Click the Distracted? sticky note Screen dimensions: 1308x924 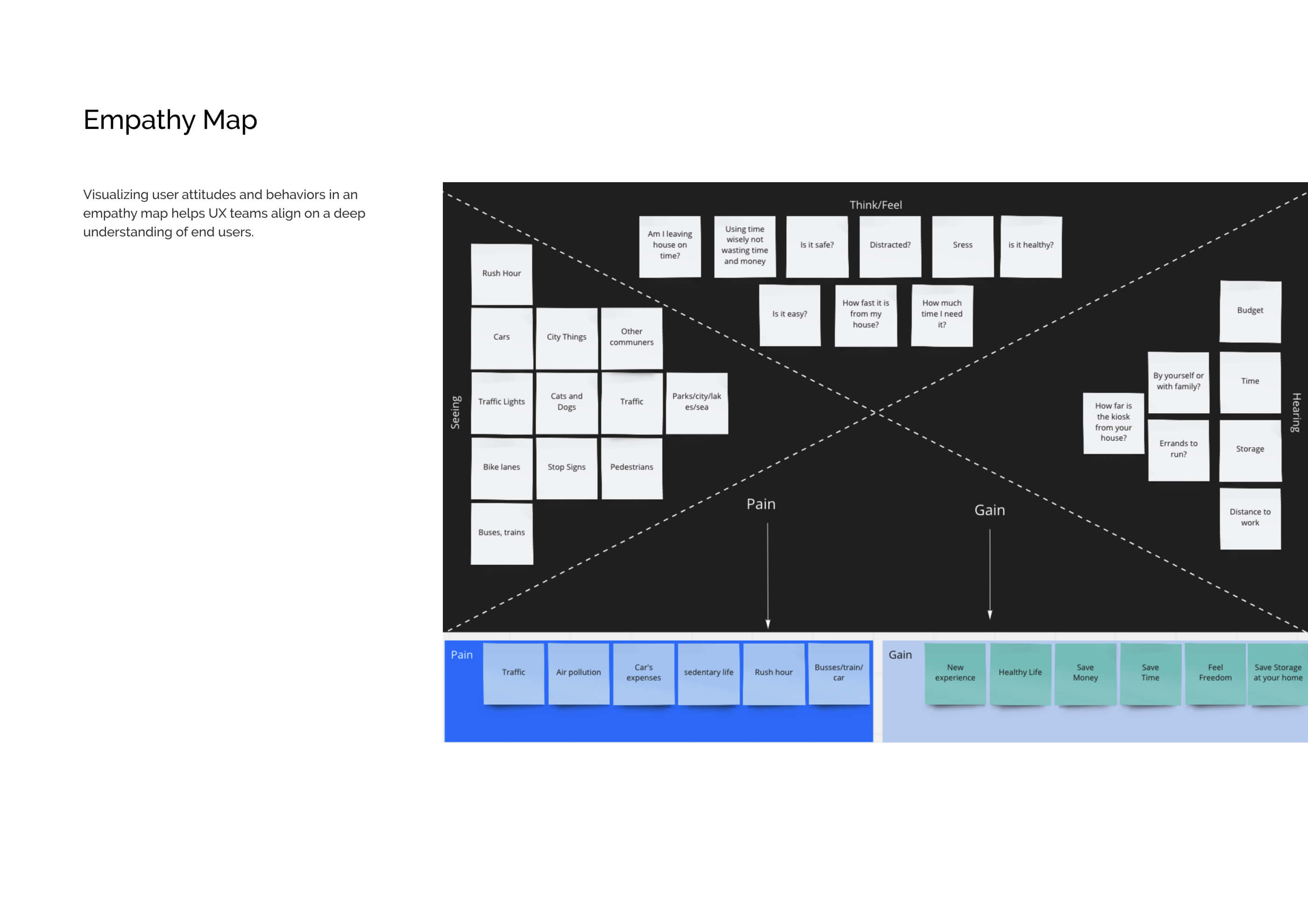coord(889,246)
